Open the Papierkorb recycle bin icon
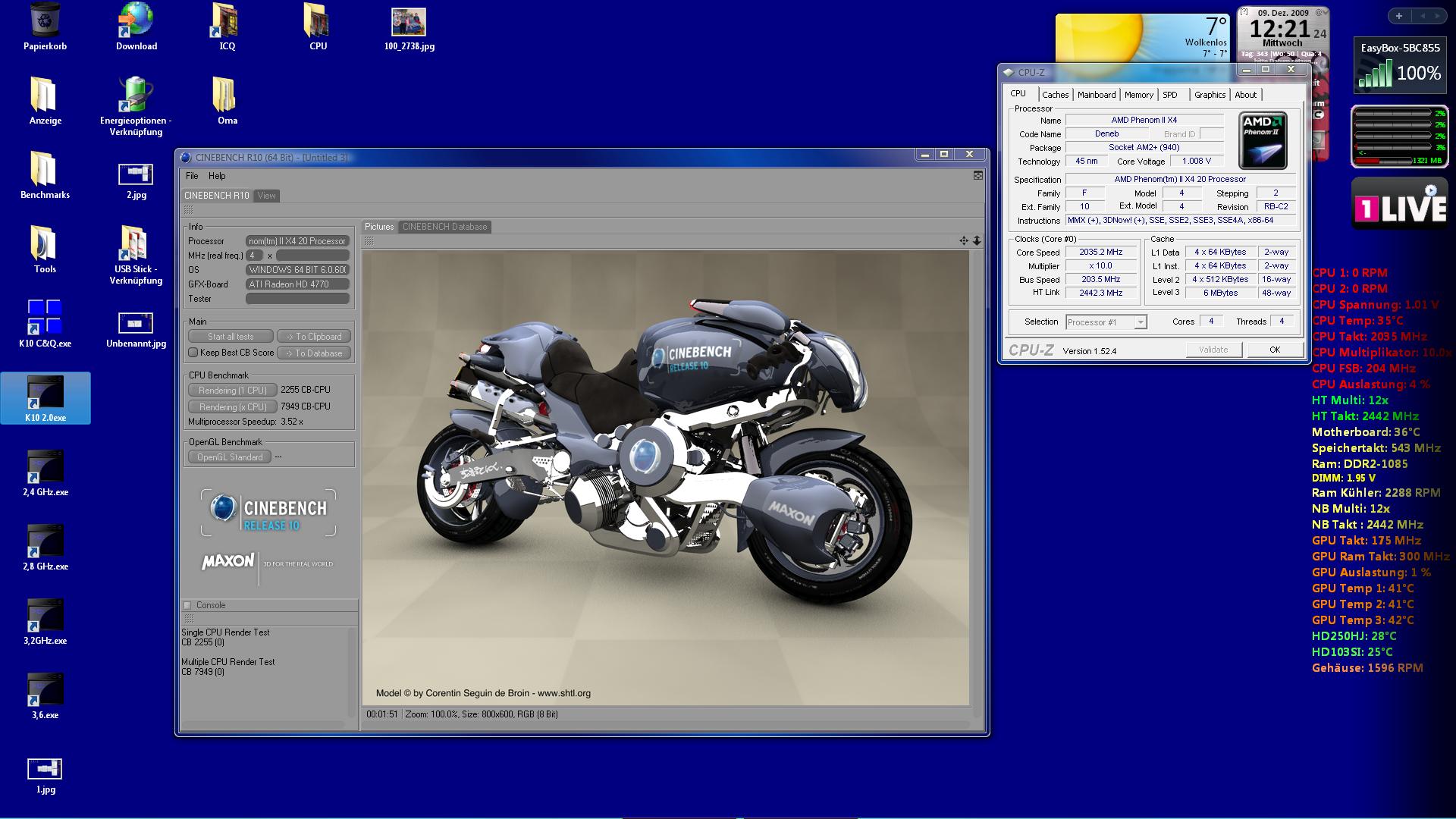The height and width of the screenshot is (819, 1456). (x=45, y=27)
